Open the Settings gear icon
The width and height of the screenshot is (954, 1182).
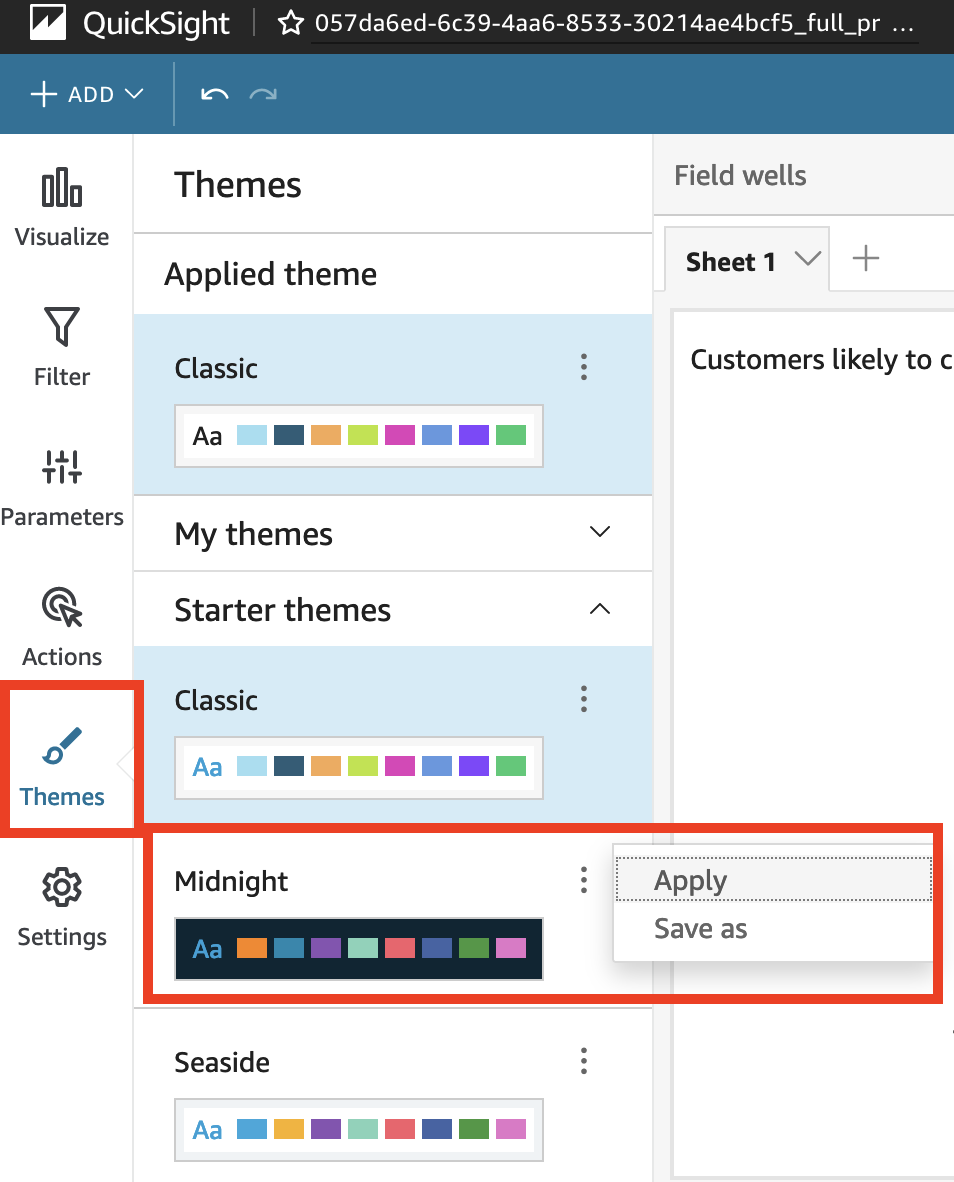[x=62, y=888]
